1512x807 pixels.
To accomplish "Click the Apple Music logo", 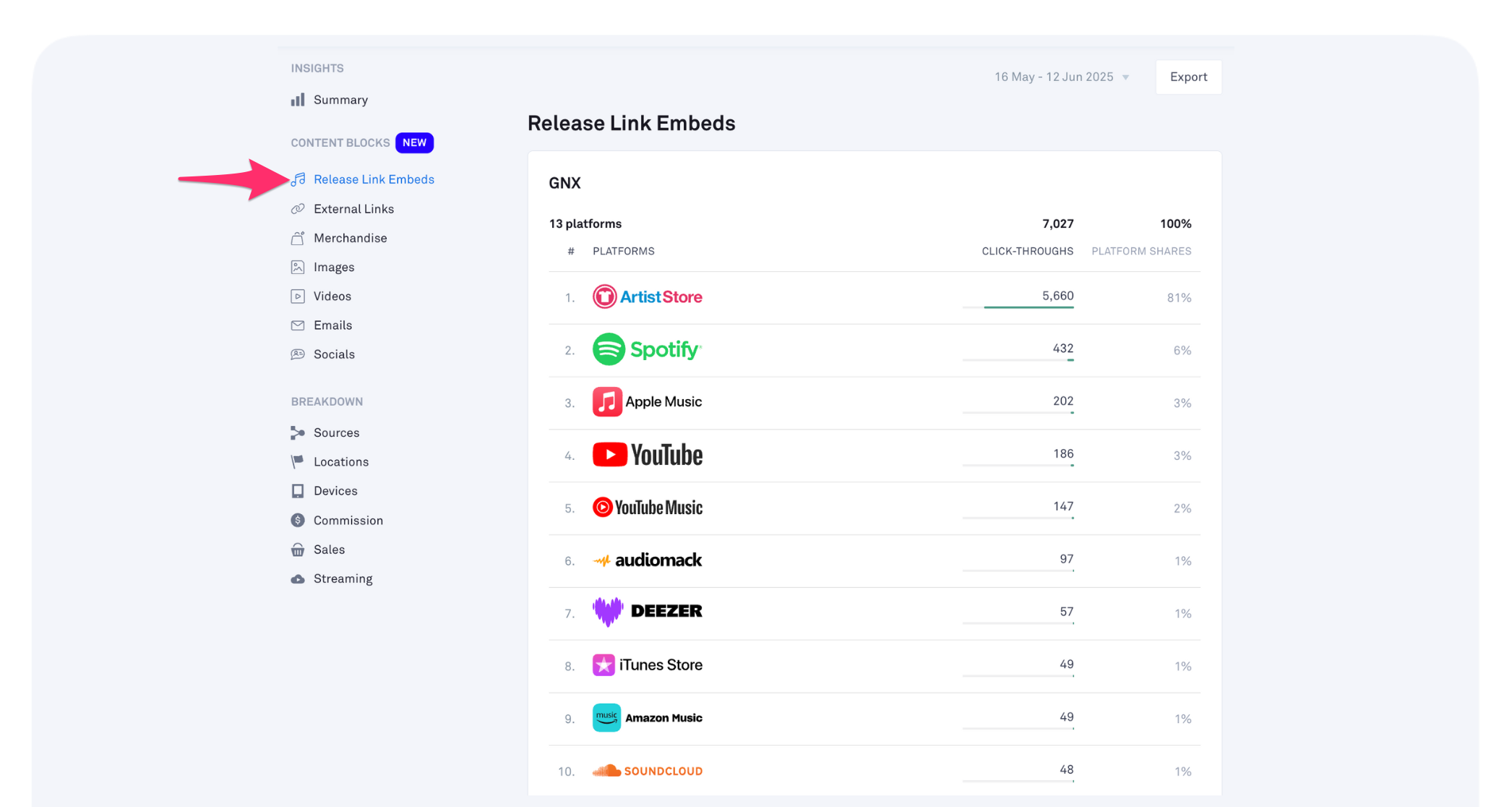I will click(648, 402).
